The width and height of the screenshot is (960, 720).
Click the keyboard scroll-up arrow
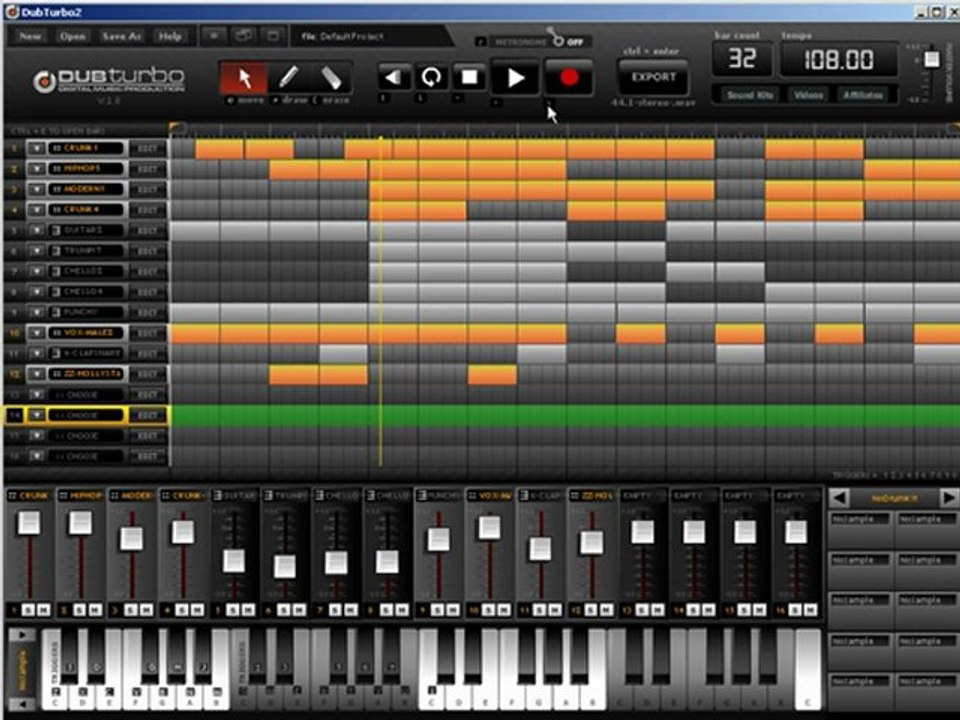pos(21,635)
